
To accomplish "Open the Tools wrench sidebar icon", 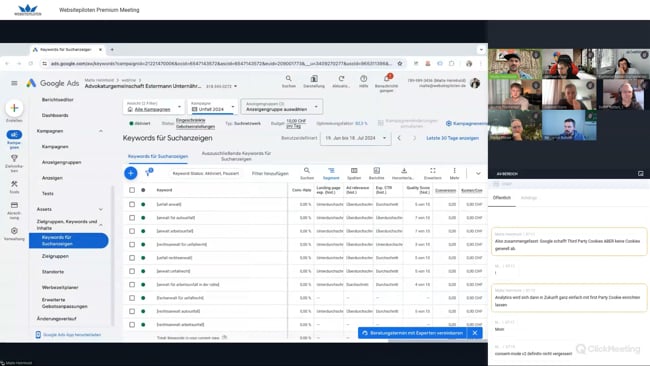I will tap(14, 184).
